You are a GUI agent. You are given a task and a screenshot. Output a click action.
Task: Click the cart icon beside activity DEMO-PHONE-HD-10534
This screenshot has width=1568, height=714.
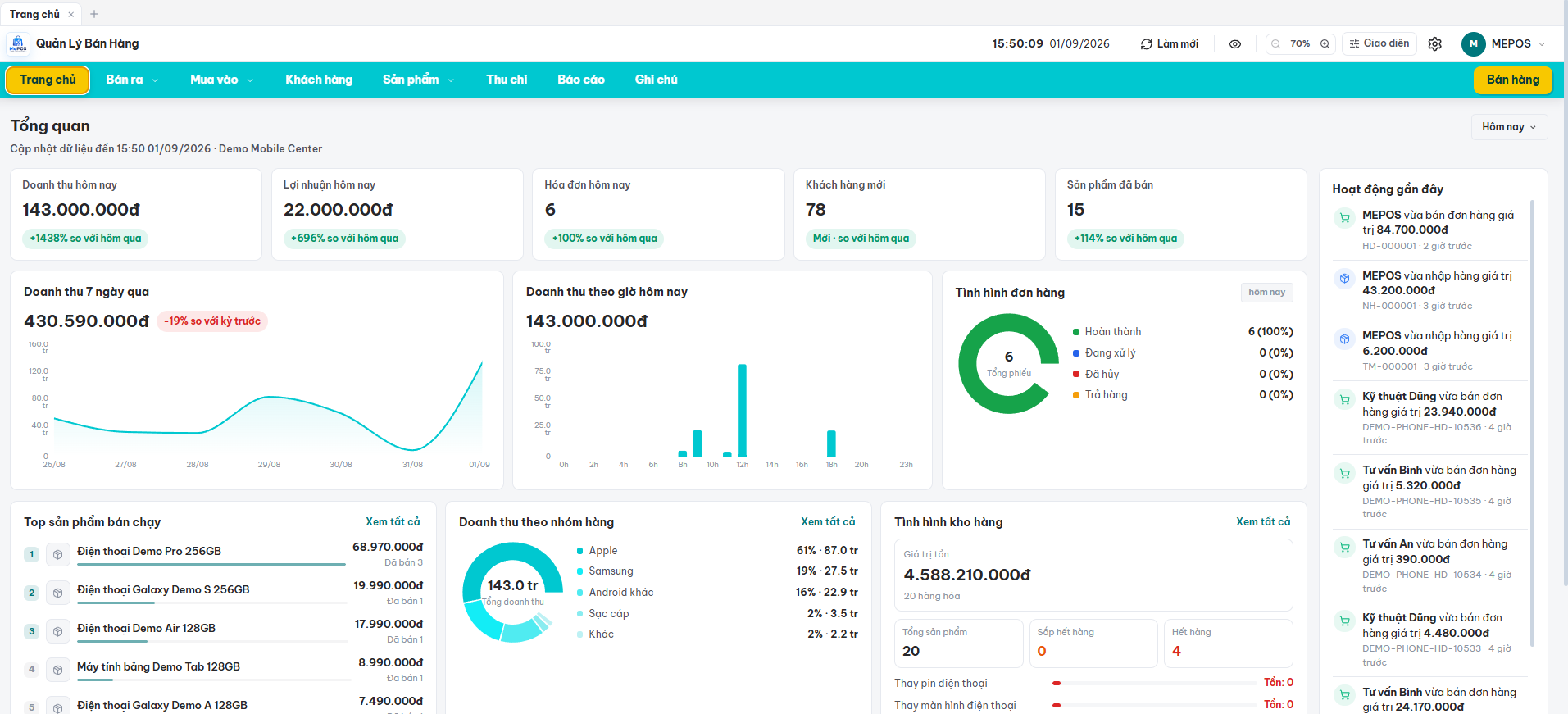(x=1344, y=547)
